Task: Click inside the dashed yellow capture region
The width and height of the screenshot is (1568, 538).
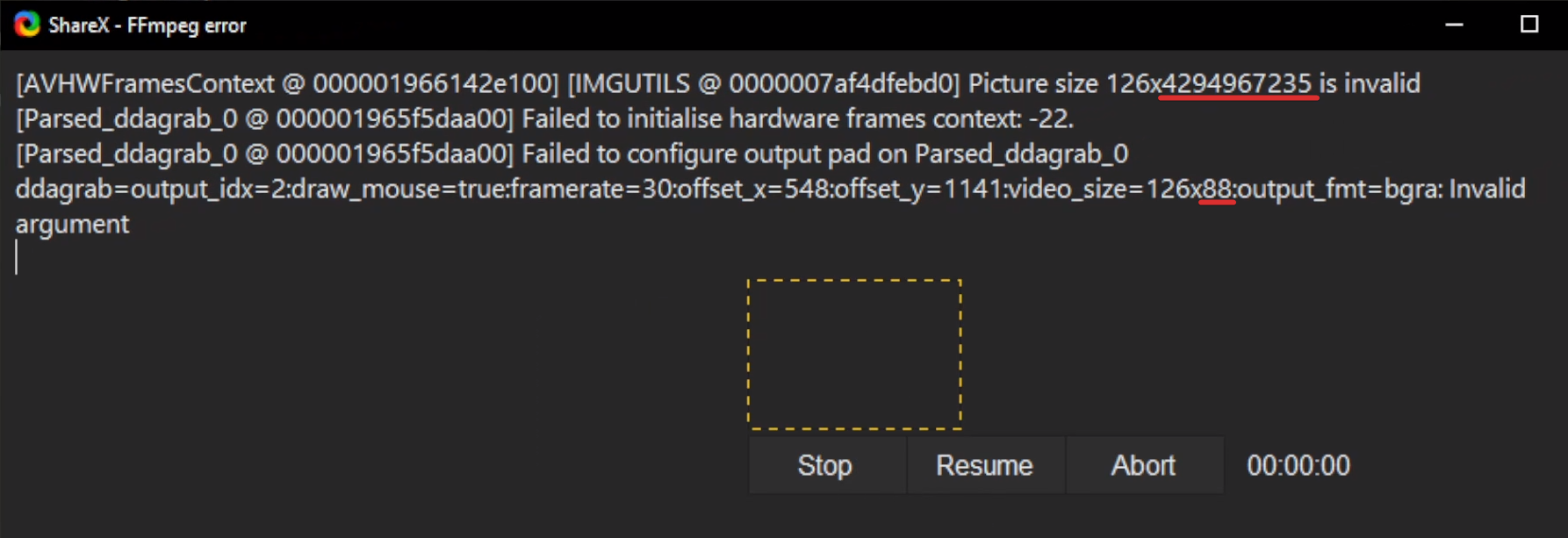Action: (x=853, y=351)
